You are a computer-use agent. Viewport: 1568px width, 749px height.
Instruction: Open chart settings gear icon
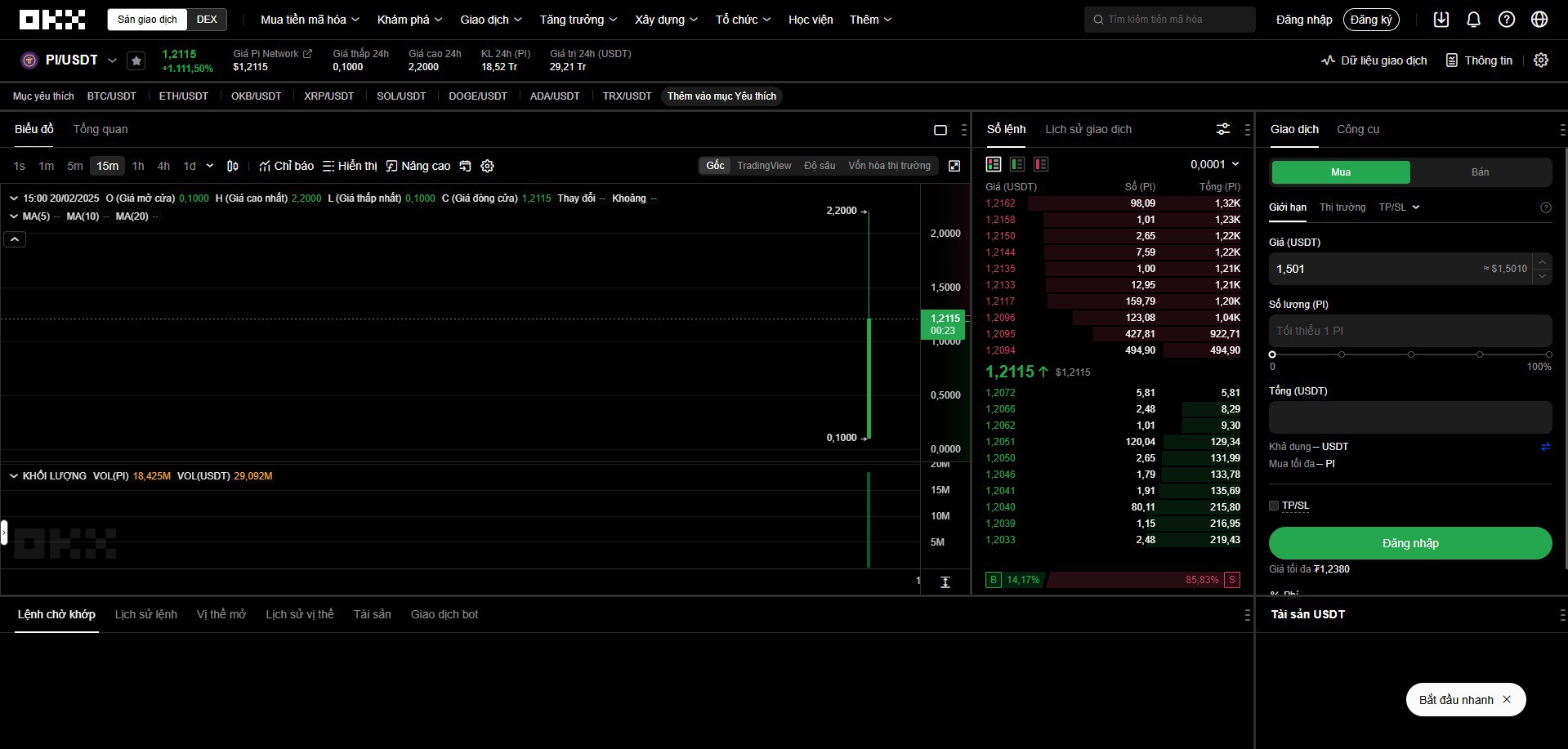pos(488,166)
